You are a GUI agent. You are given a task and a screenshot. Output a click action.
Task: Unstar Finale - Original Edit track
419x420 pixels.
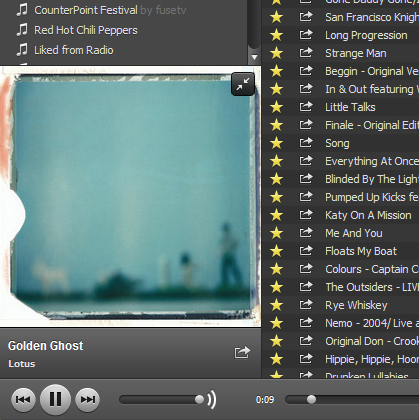pyautogui.click(x=277, y=125)
